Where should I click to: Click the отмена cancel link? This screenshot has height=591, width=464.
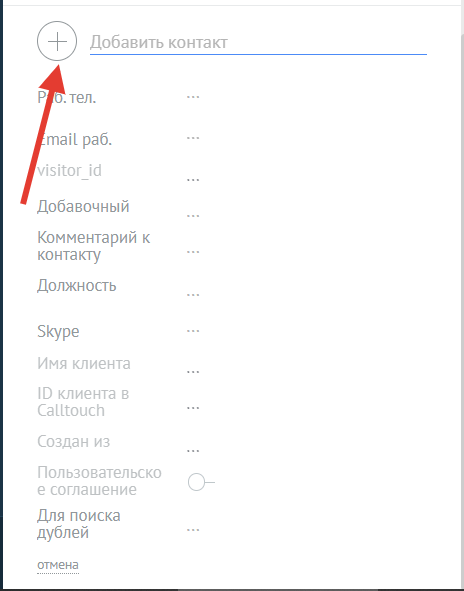pos(58,565)
